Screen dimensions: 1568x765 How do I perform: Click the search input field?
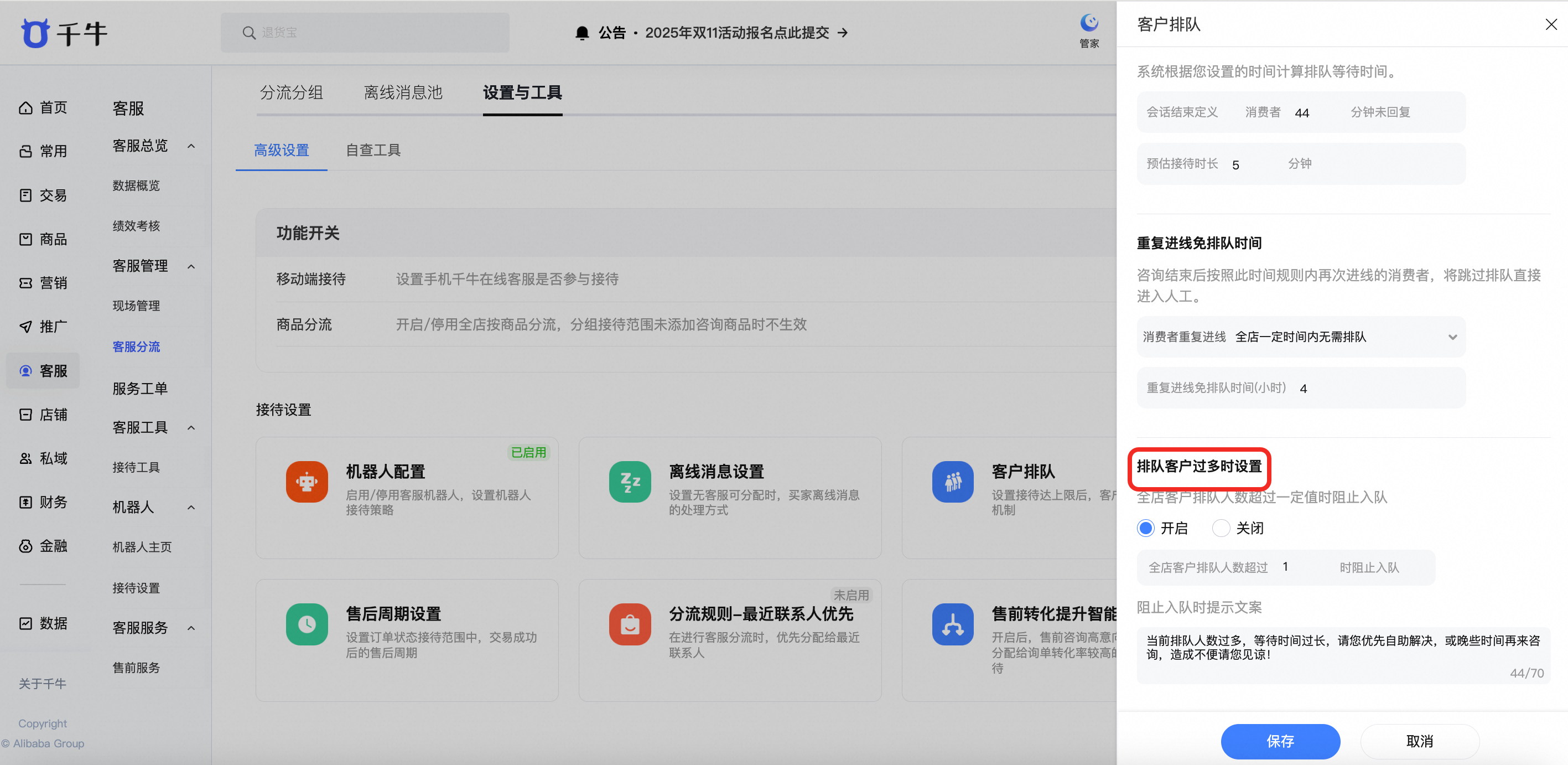365,33
